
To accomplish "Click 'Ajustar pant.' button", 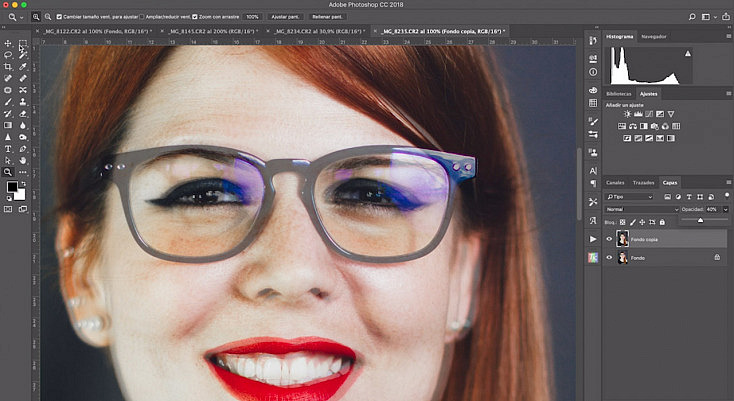I will pos(286,17).
